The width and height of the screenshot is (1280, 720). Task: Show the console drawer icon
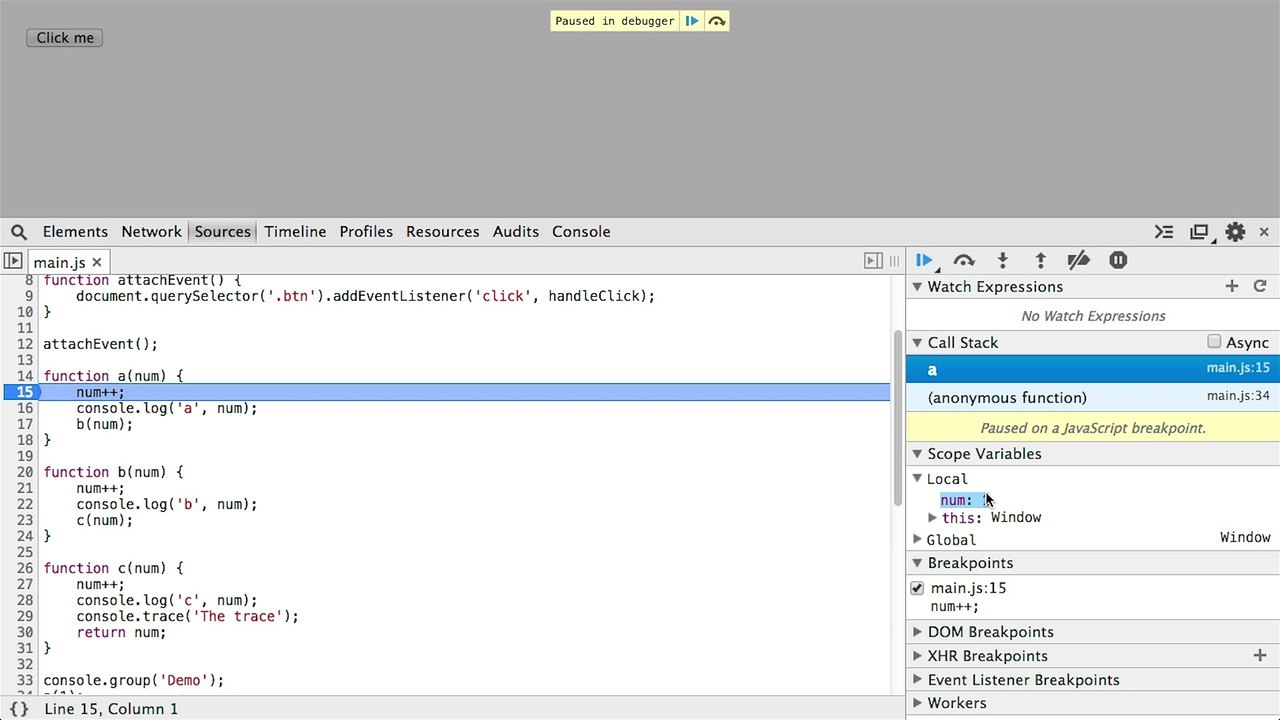[x=1164, y=232]
